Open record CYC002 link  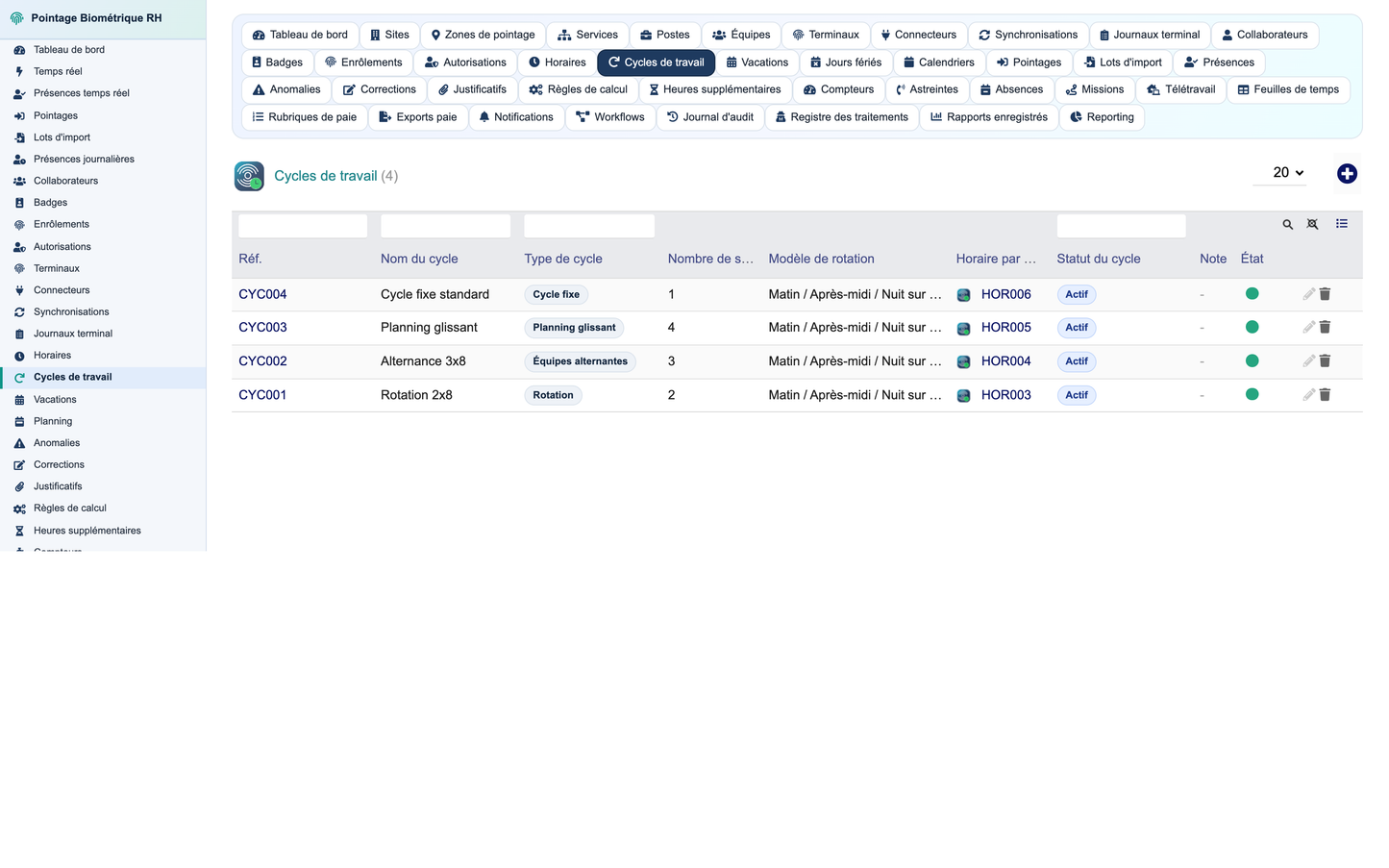coord(262,360)
